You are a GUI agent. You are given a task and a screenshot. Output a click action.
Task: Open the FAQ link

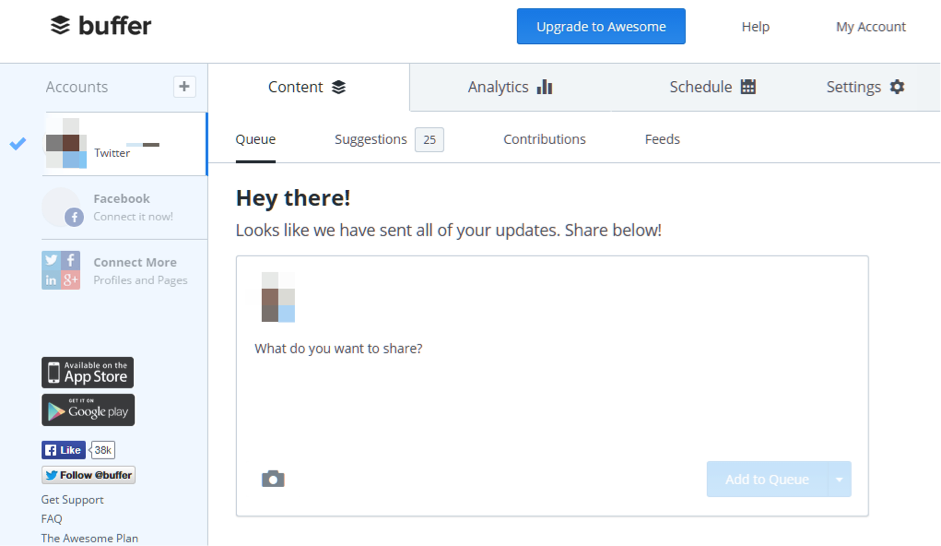click(52, 518)
